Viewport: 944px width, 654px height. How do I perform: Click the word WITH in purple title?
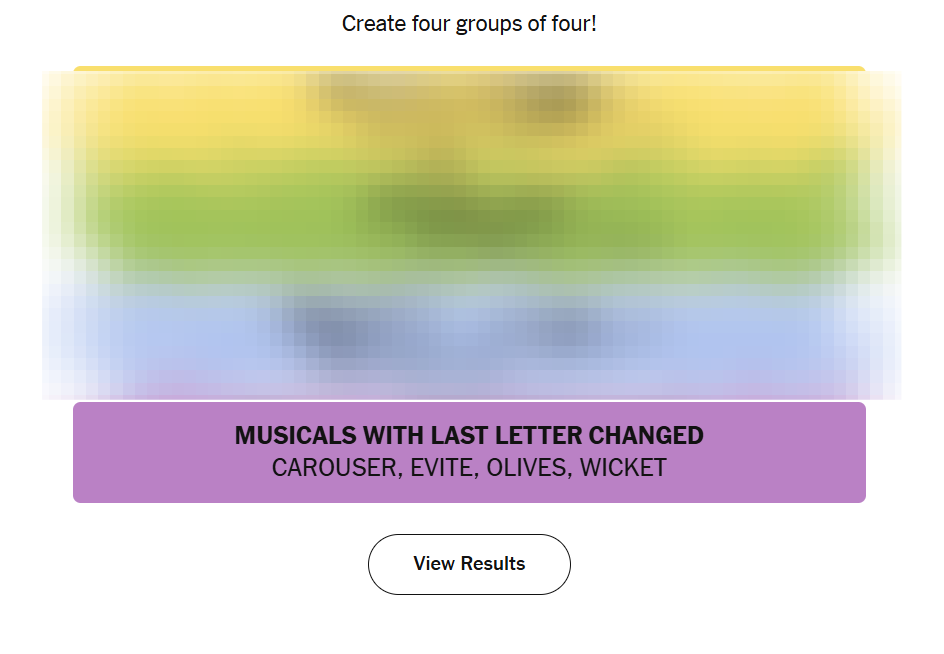point(393,436)
